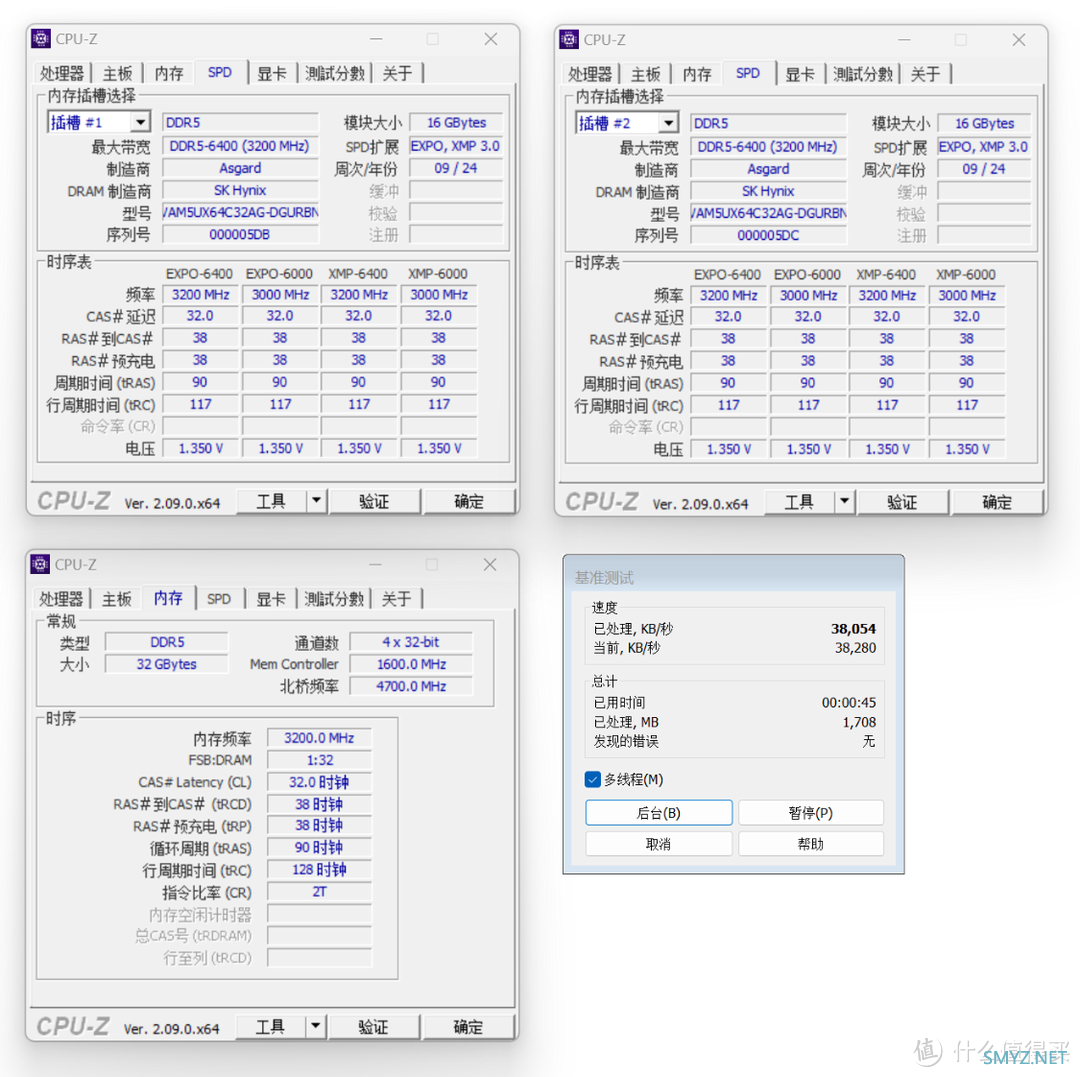The width and height of the screenshot is (1080, 1077).
Task: Click 确定 button in slot #2 window
Action: [997, 501]
